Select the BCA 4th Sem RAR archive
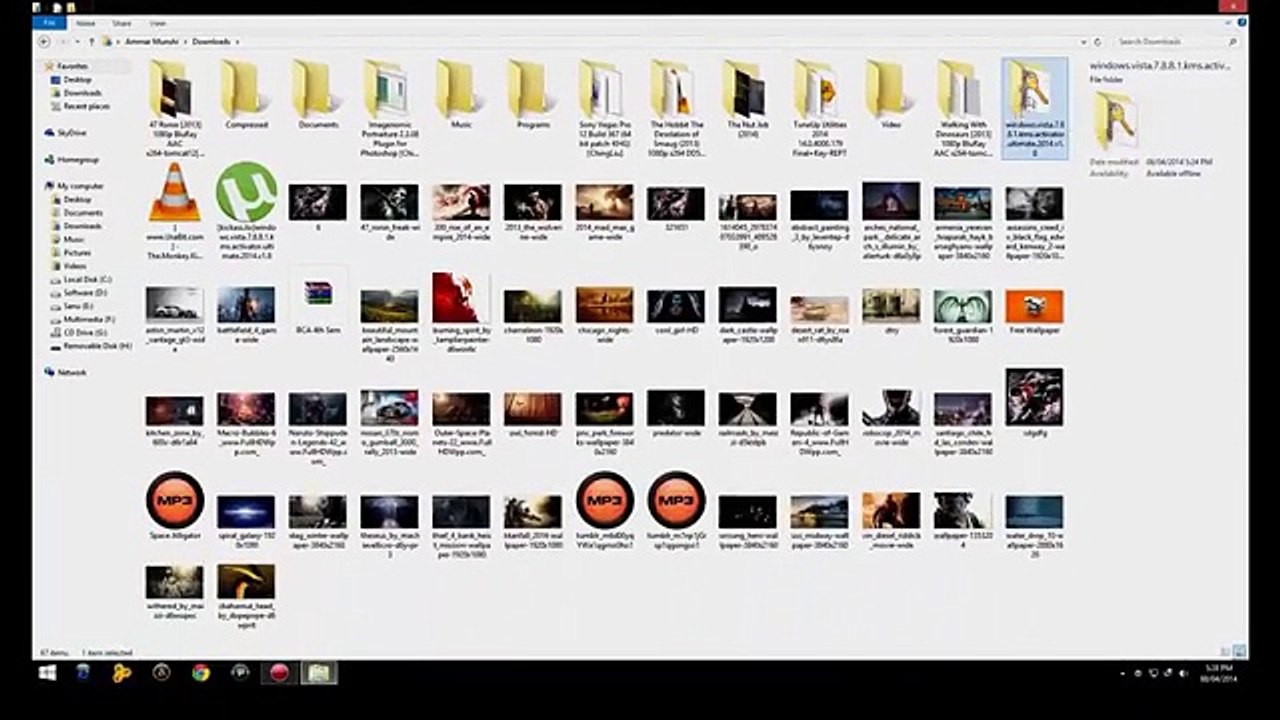Image resolution: width=1280 pixels, height=720 pixels. (x=318, y=302)
